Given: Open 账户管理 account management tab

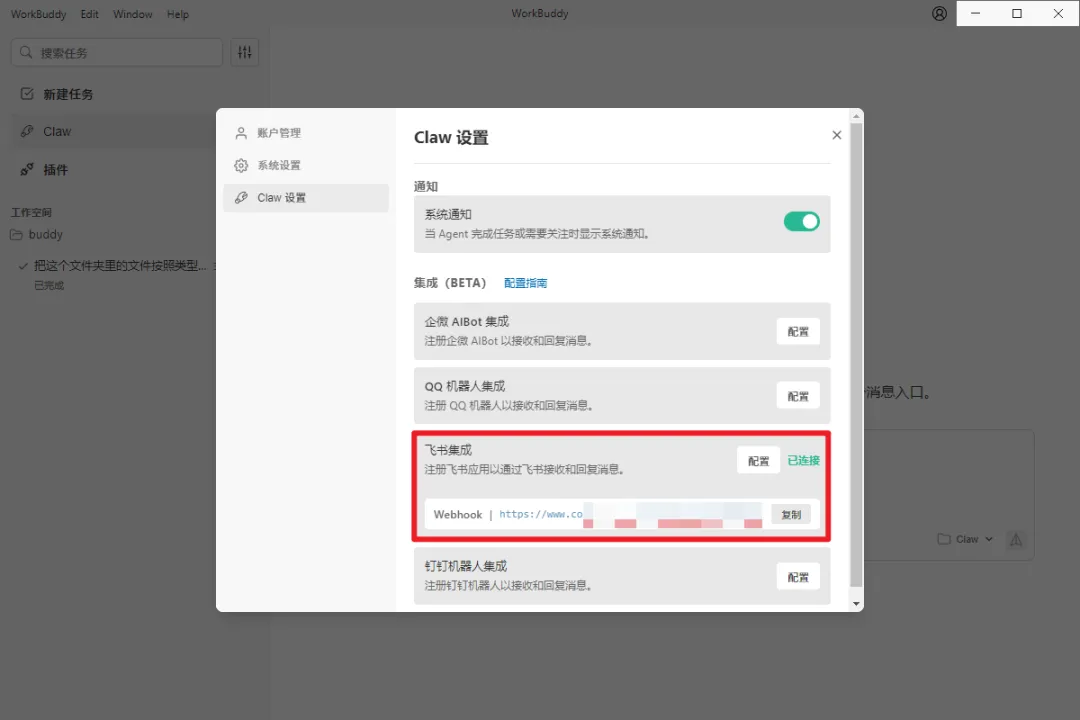Looking at the screenshot, I should point(278,133).
